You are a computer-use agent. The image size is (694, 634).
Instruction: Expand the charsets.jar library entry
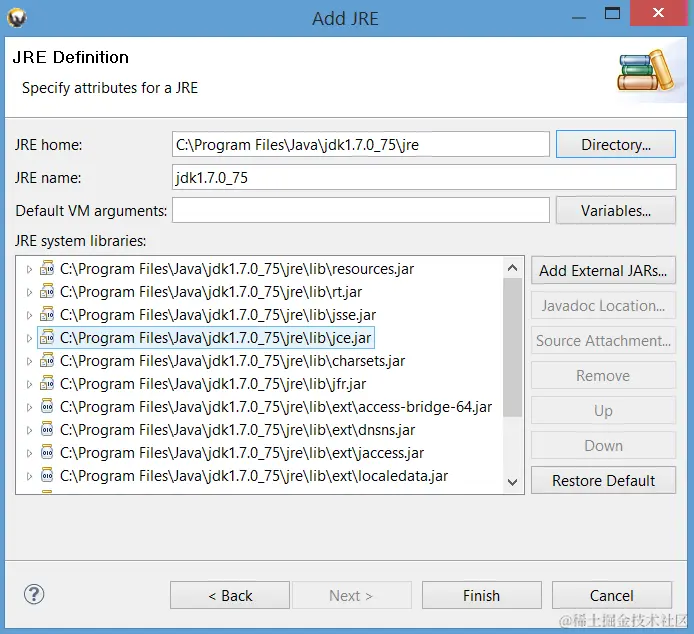click(29, 361)
